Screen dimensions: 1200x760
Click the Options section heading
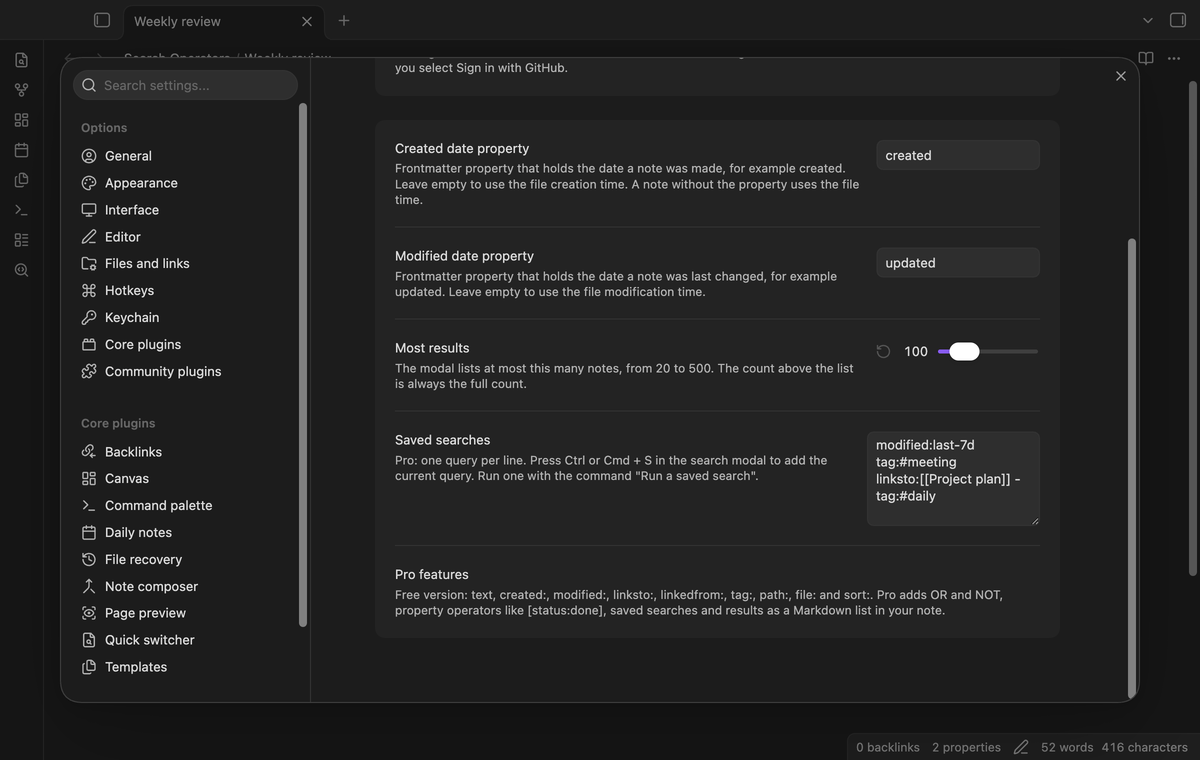pos(104,128)
